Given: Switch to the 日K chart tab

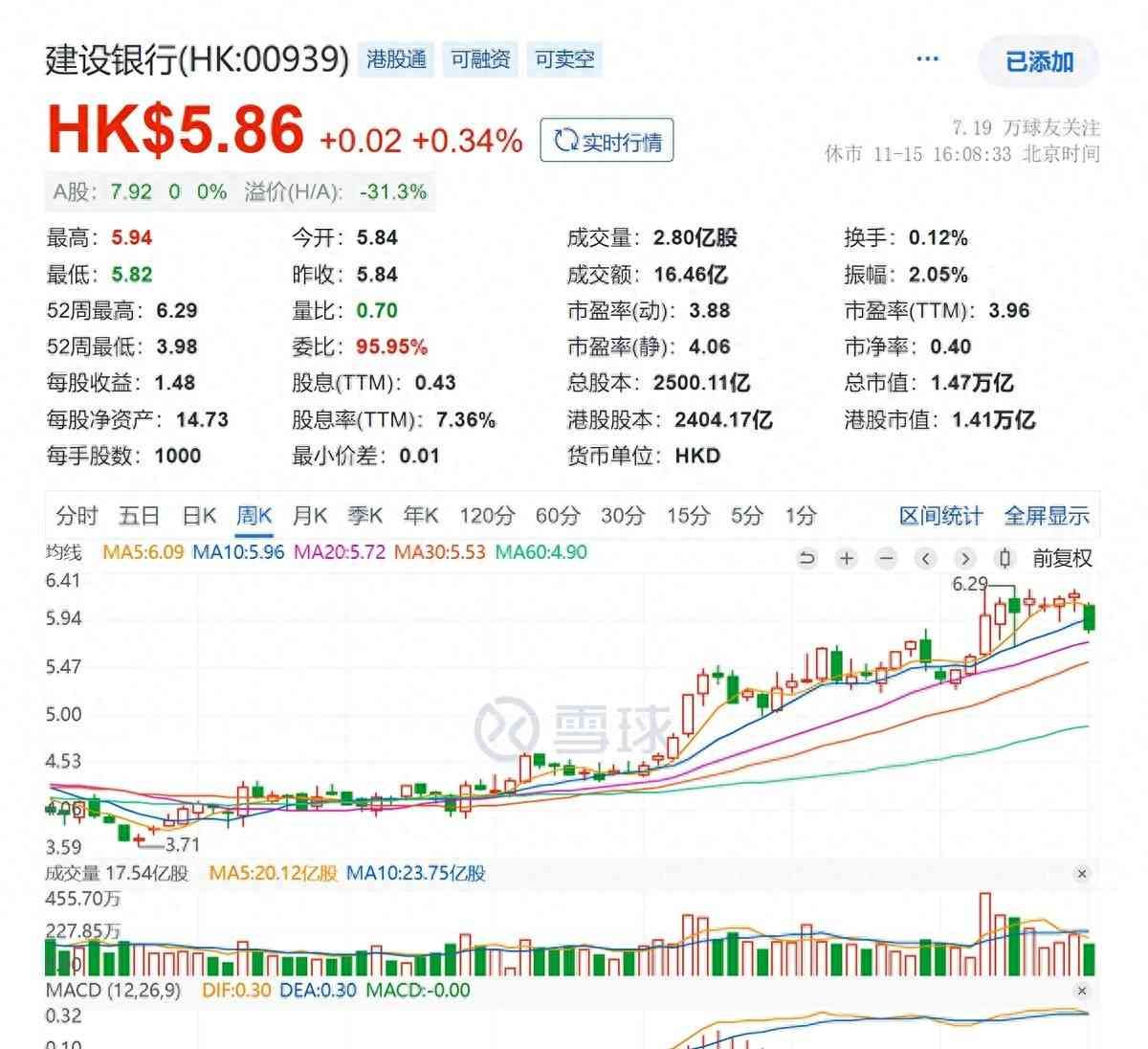Looking at the screenshot, I should [199, 517].
